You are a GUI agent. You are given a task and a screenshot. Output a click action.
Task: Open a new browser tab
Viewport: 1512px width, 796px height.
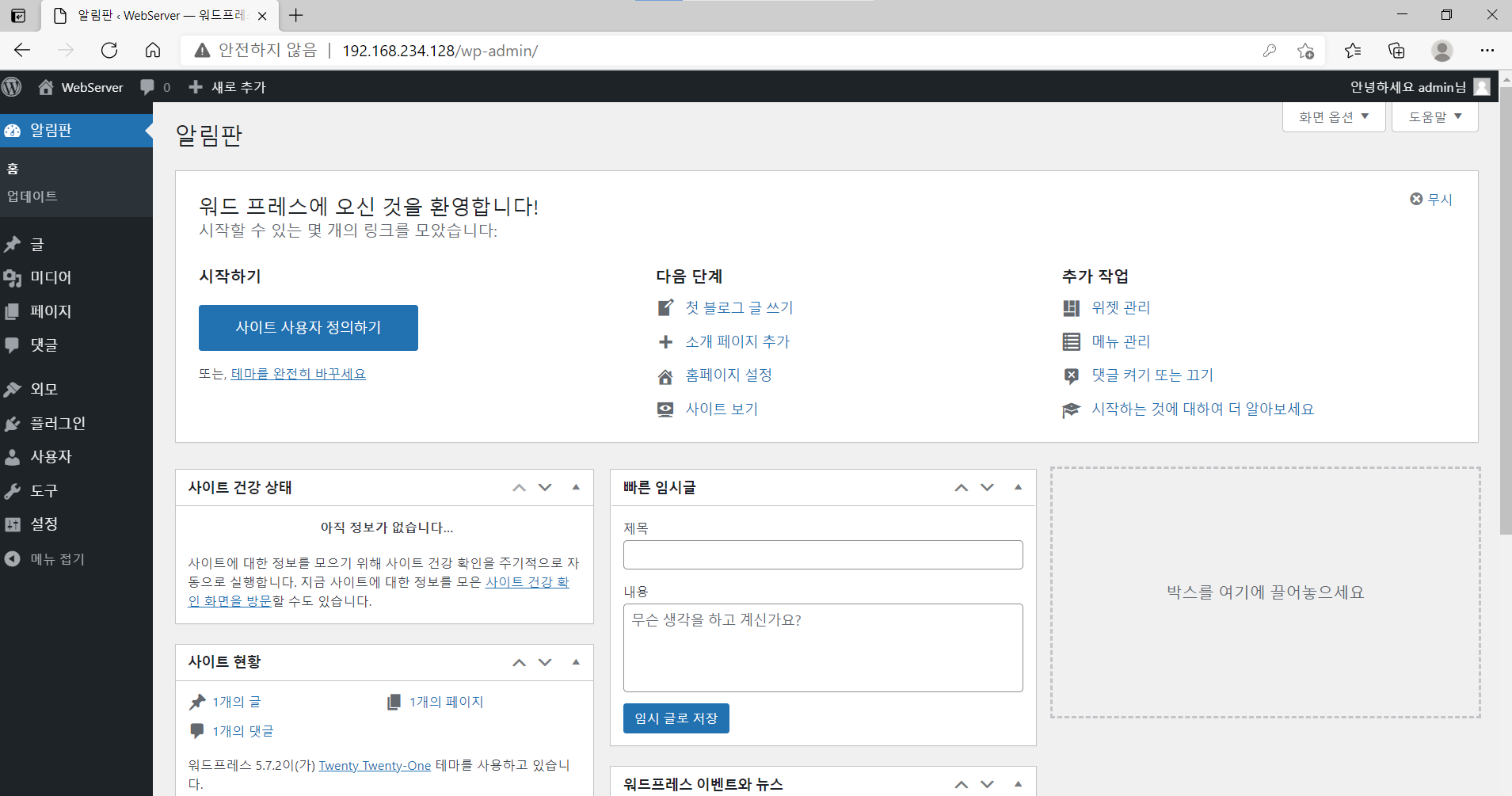point(296,15)
